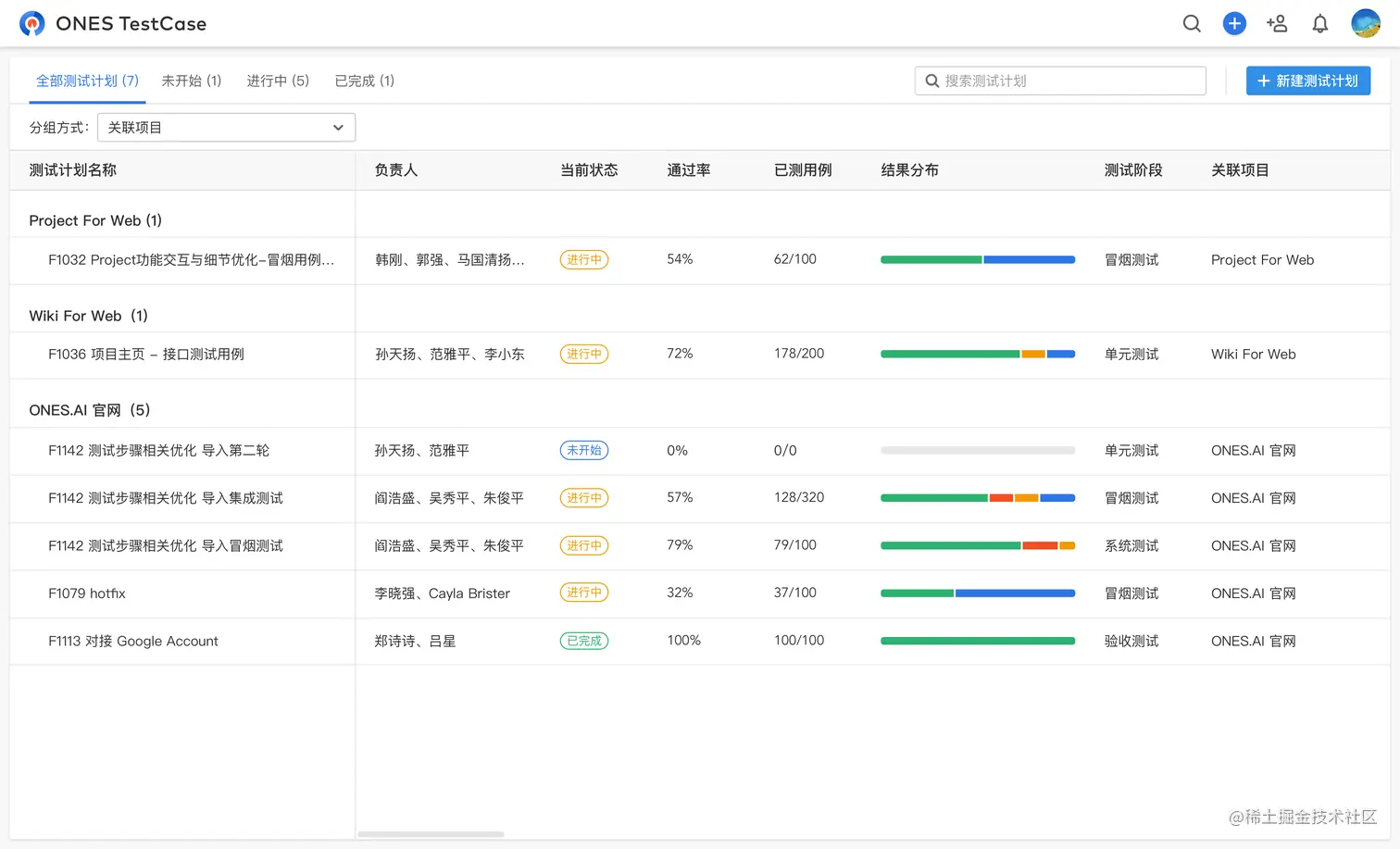1400x849 pixels.
Task: Click owners 韩刚、郭强、马国清扬…
Action: (x=450, y=260)
